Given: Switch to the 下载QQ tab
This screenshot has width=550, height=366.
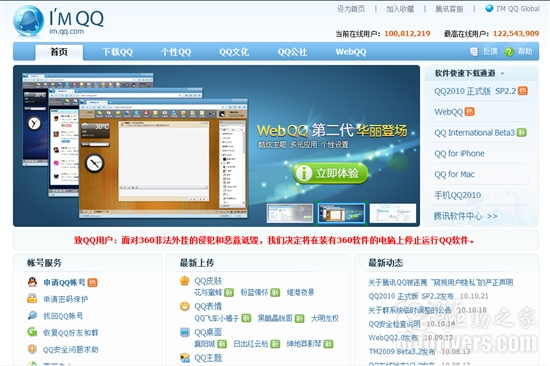Looking at the screenshot, I should click(118, 52).
